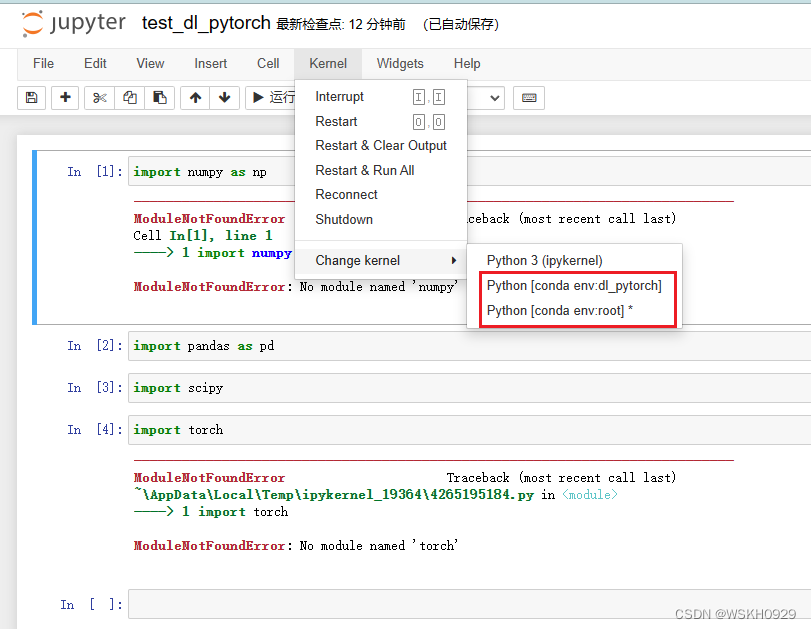Open the Help menu
This screenshot has height=629, width=811.
467,64
